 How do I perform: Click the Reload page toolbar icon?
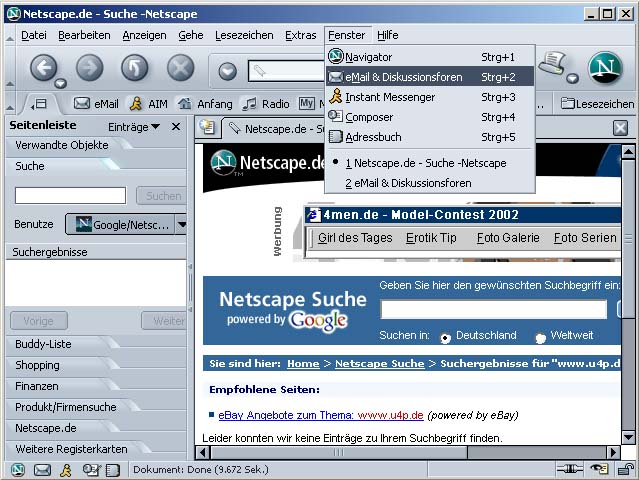pyautogui.click(x=134, y=67)
